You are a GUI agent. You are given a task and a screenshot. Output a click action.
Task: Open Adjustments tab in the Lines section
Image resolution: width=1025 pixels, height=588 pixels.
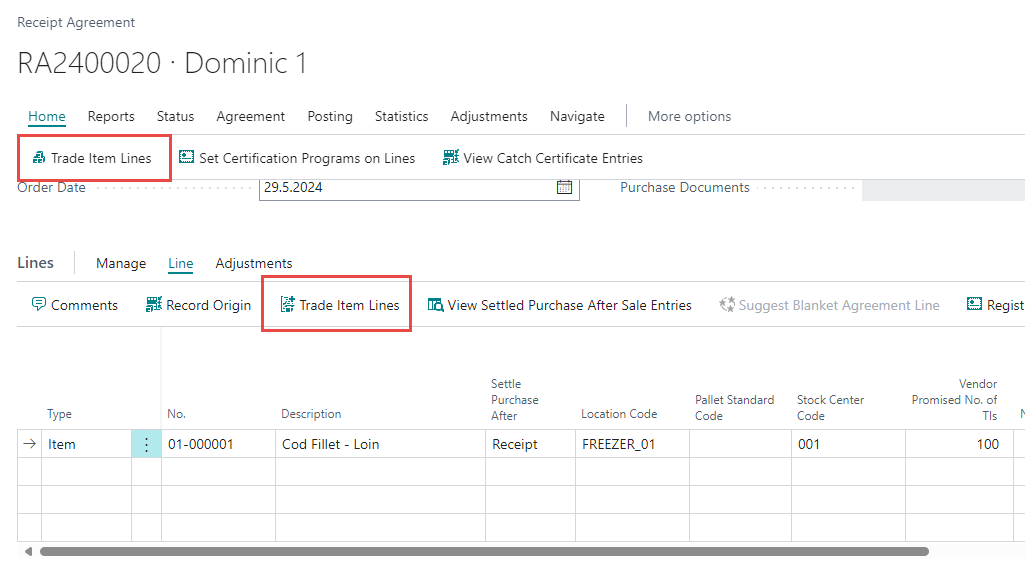point(254,263)
